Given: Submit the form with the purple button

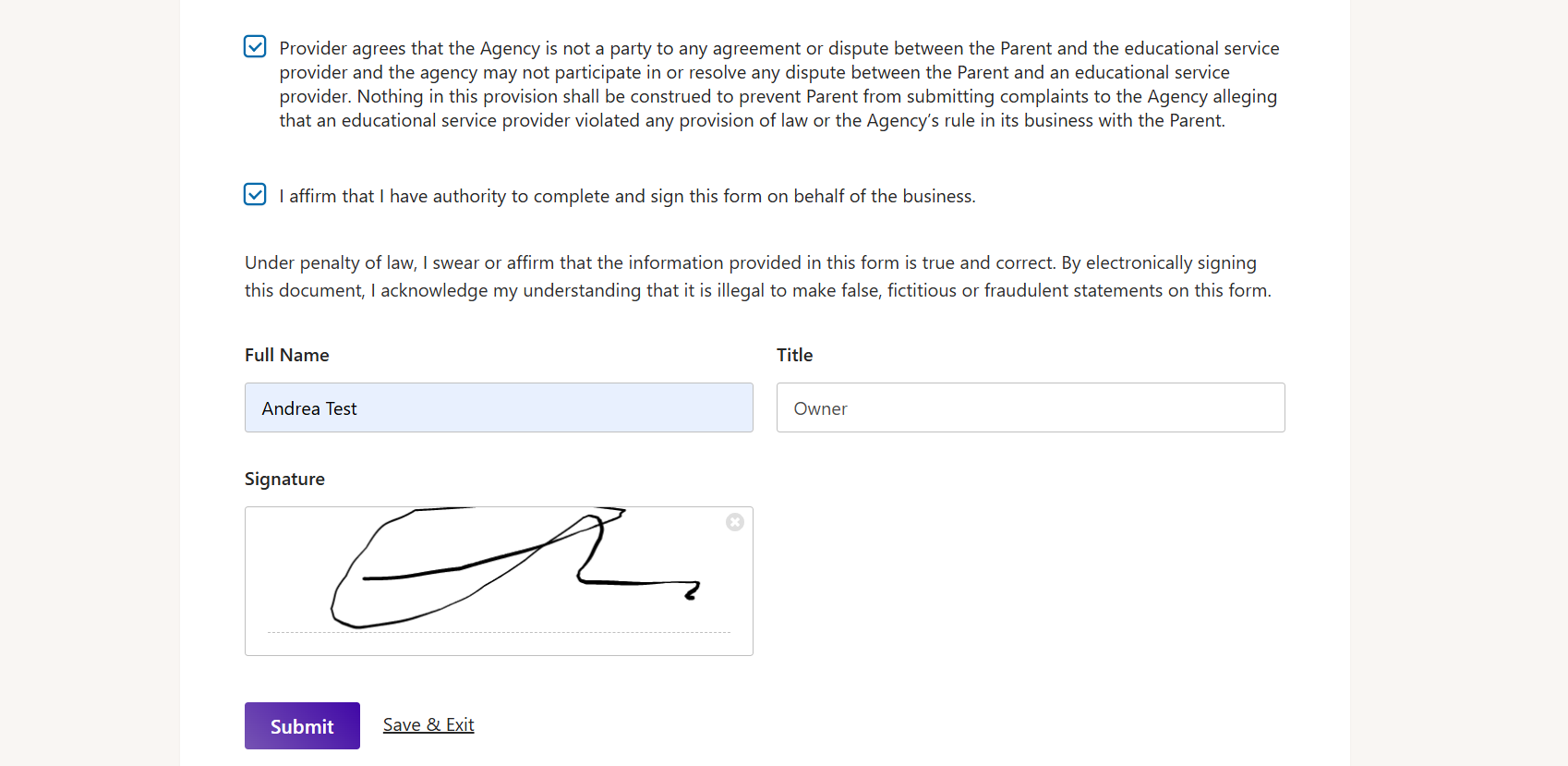Looking at the screenshot, I should click(x=302, y=726).
